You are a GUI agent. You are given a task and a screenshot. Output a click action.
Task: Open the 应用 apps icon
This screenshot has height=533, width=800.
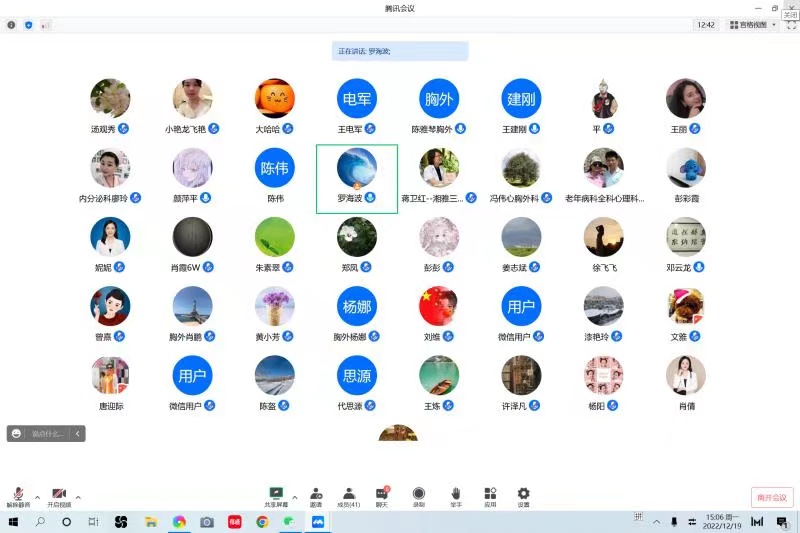pyautogui.click(x=490, y=496)
